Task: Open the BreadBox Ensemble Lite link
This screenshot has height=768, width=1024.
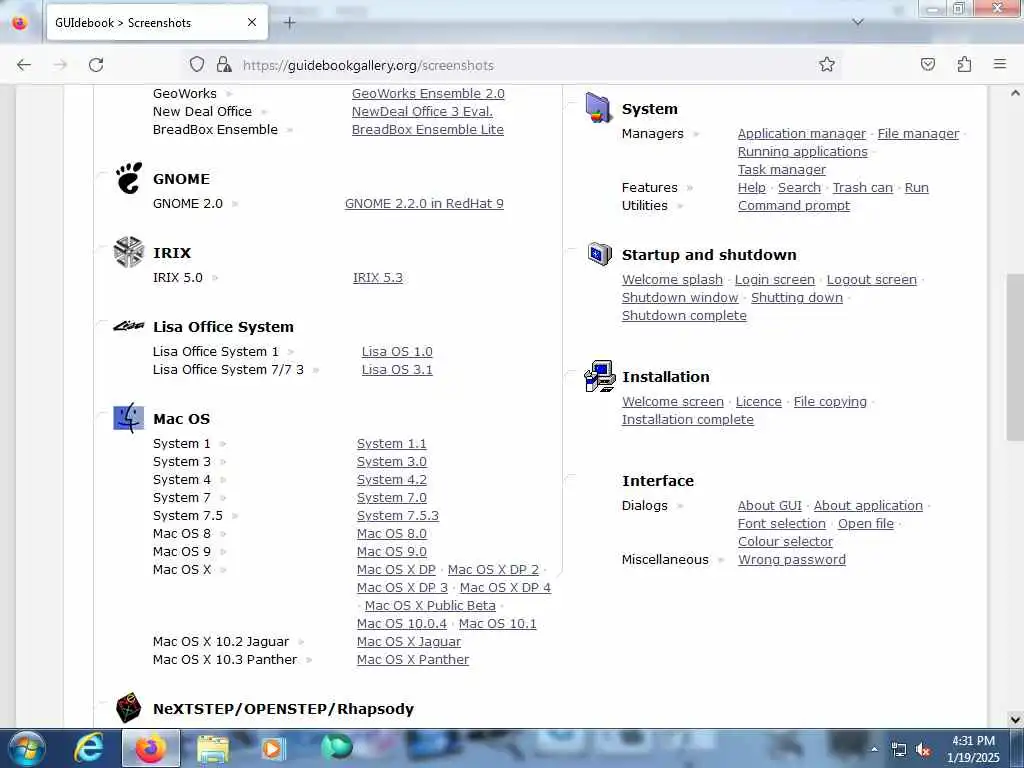Action: coord(428,129)
